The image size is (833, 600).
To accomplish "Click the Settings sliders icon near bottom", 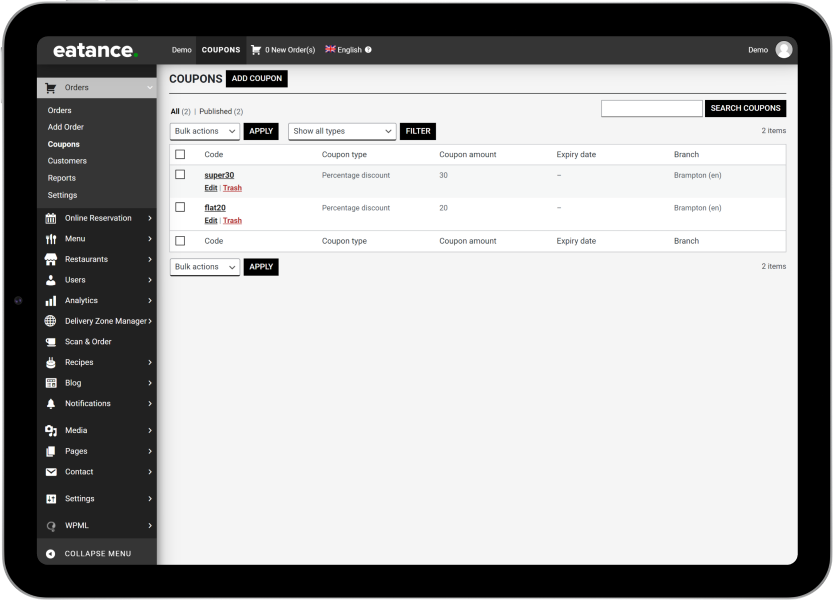I will click(x=51, y=499).
